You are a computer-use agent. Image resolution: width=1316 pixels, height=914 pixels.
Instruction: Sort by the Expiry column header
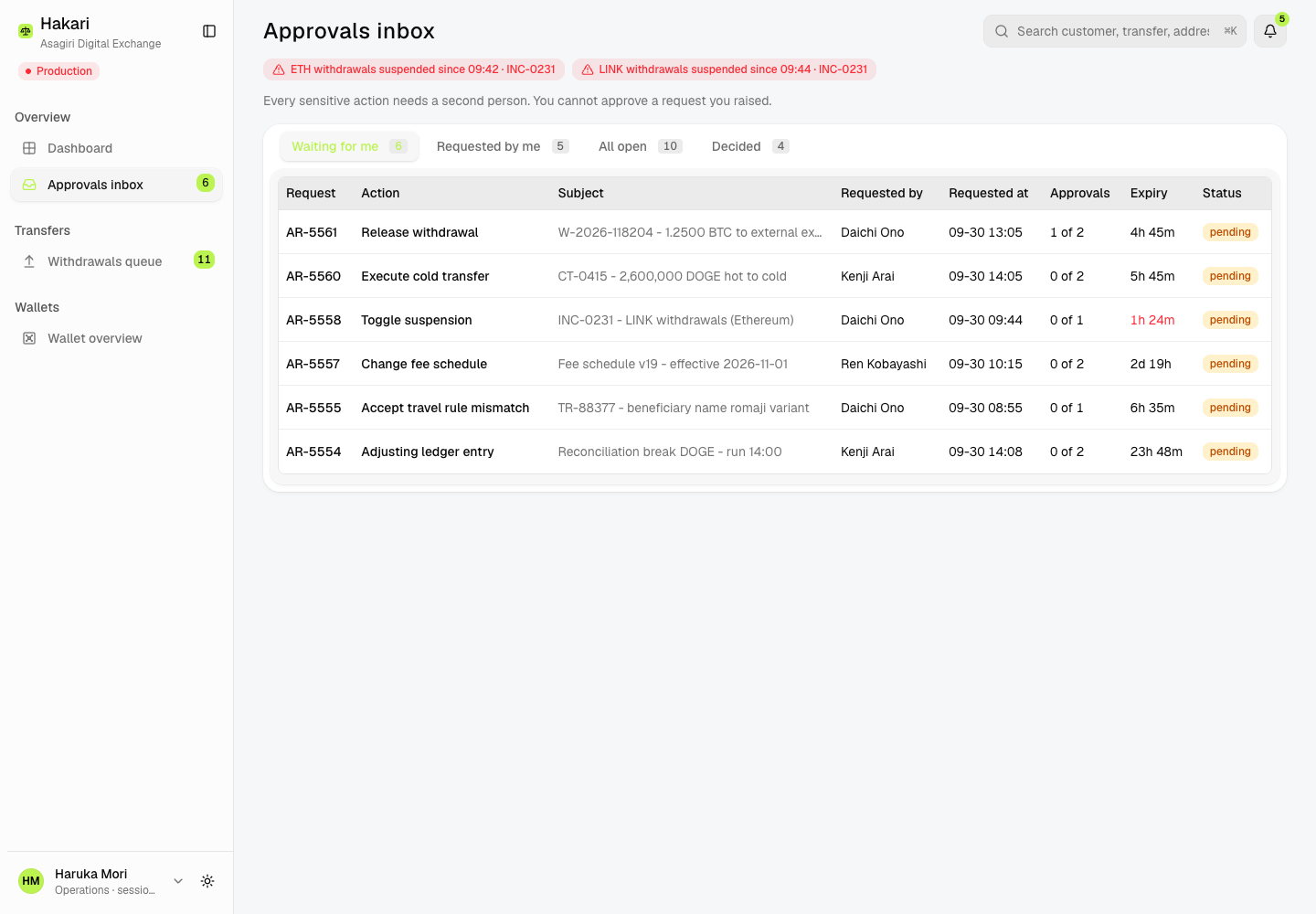click(x=1149, y=193)
